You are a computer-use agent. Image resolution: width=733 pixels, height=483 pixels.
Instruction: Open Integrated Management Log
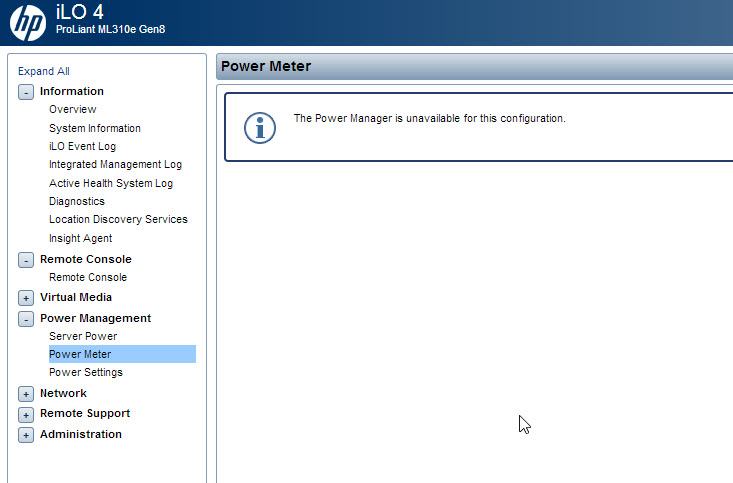click(x=115, y=165)
